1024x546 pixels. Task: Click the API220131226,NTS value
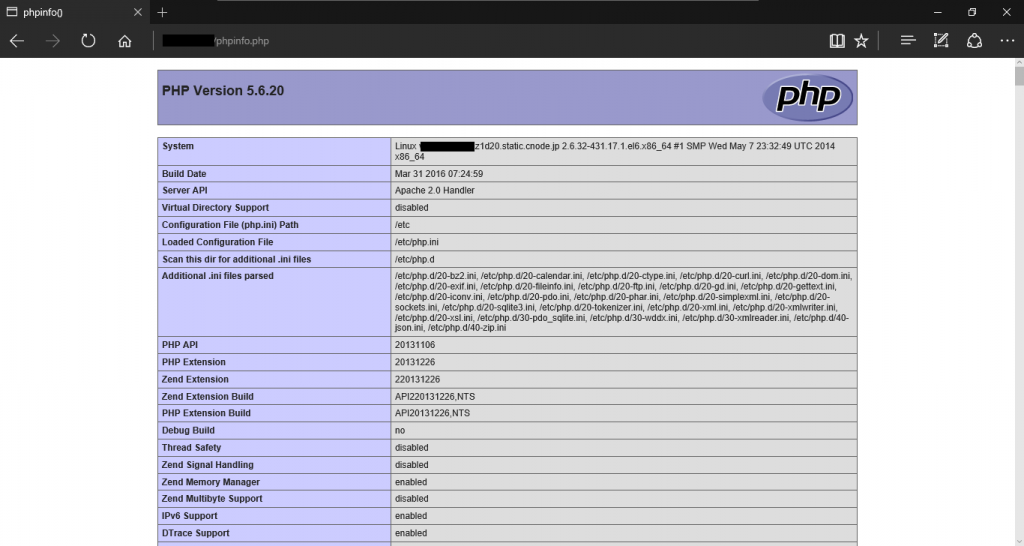point(435,396)
